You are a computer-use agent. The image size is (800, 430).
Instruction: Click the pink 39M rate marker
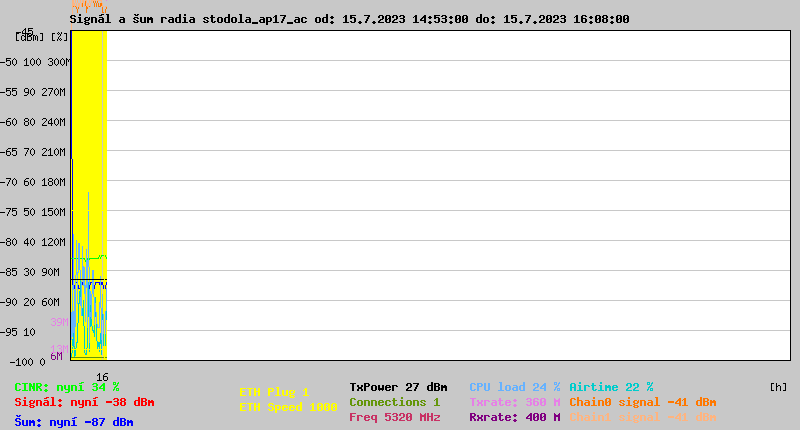point(59,322)
